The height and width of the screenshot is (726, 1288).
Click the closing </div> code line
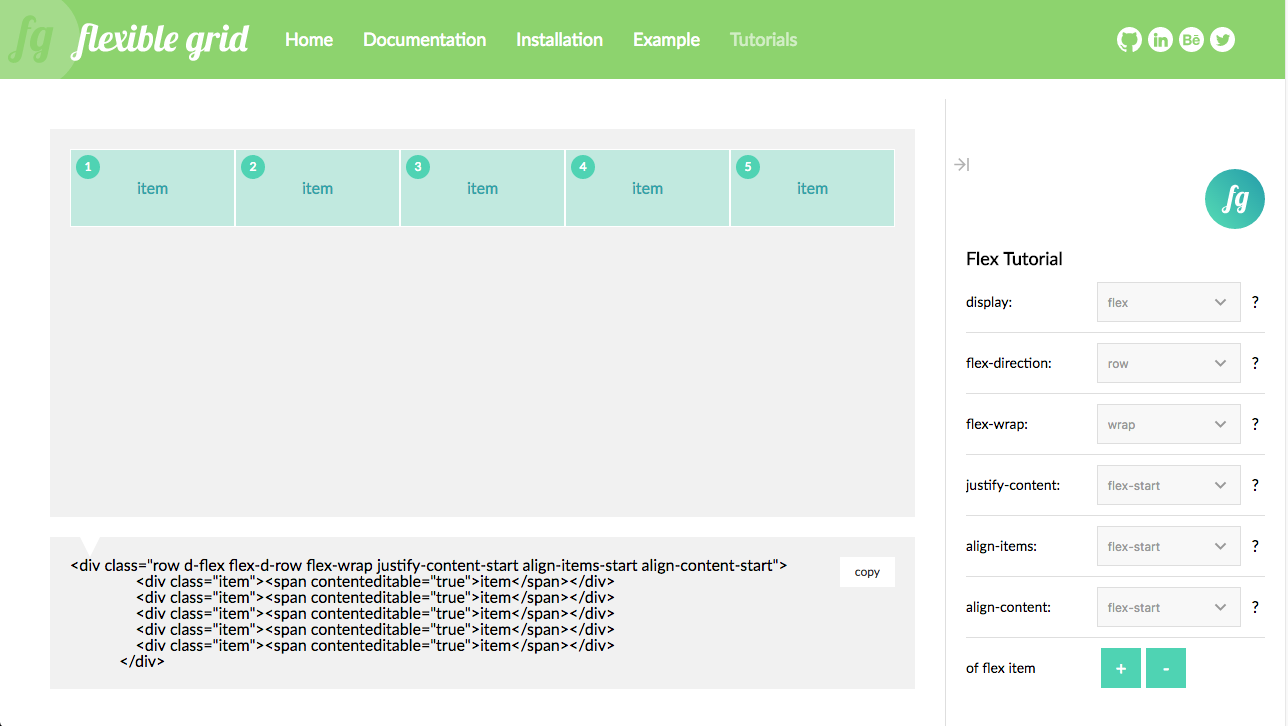click(142, 661)
